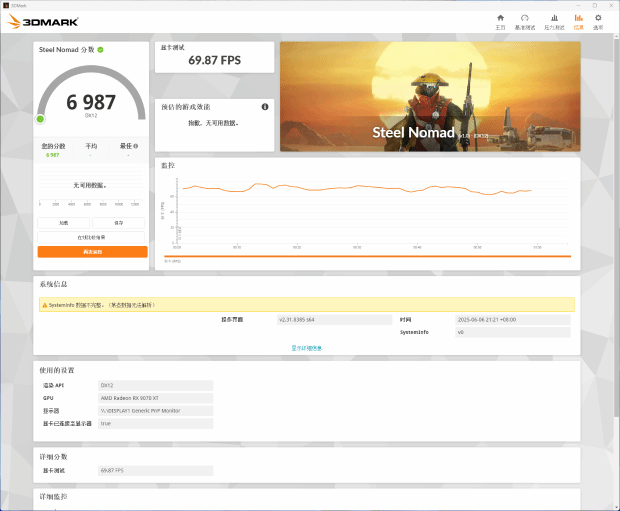Click the orange FPS line in monitoring chart
This screenshot has width=620, height=511.
[356, 187]
